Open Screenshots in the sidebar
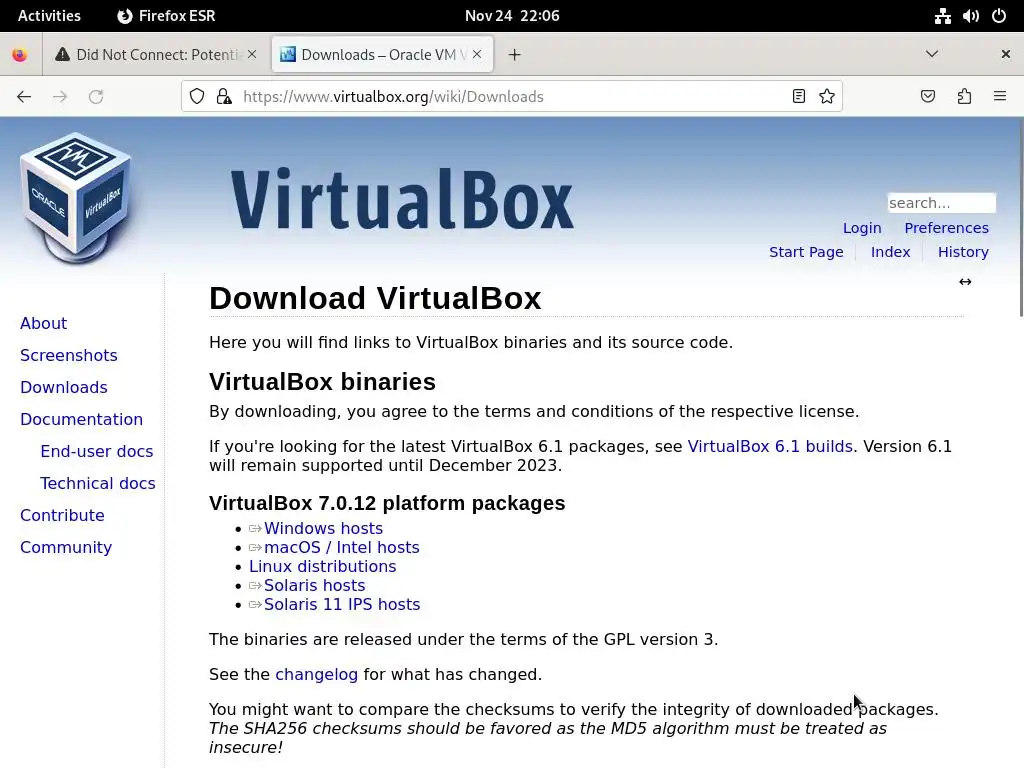This screenshot has height=768, width=1024. 69,355
